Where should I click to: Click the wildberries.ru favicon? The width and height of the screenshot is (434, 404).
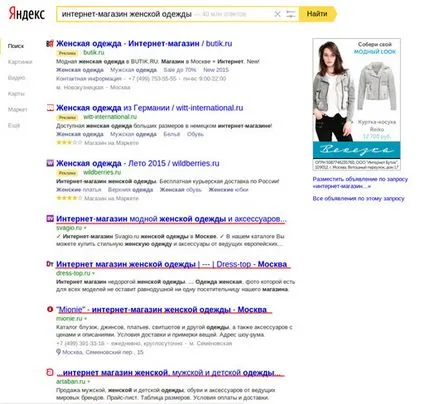50,163
